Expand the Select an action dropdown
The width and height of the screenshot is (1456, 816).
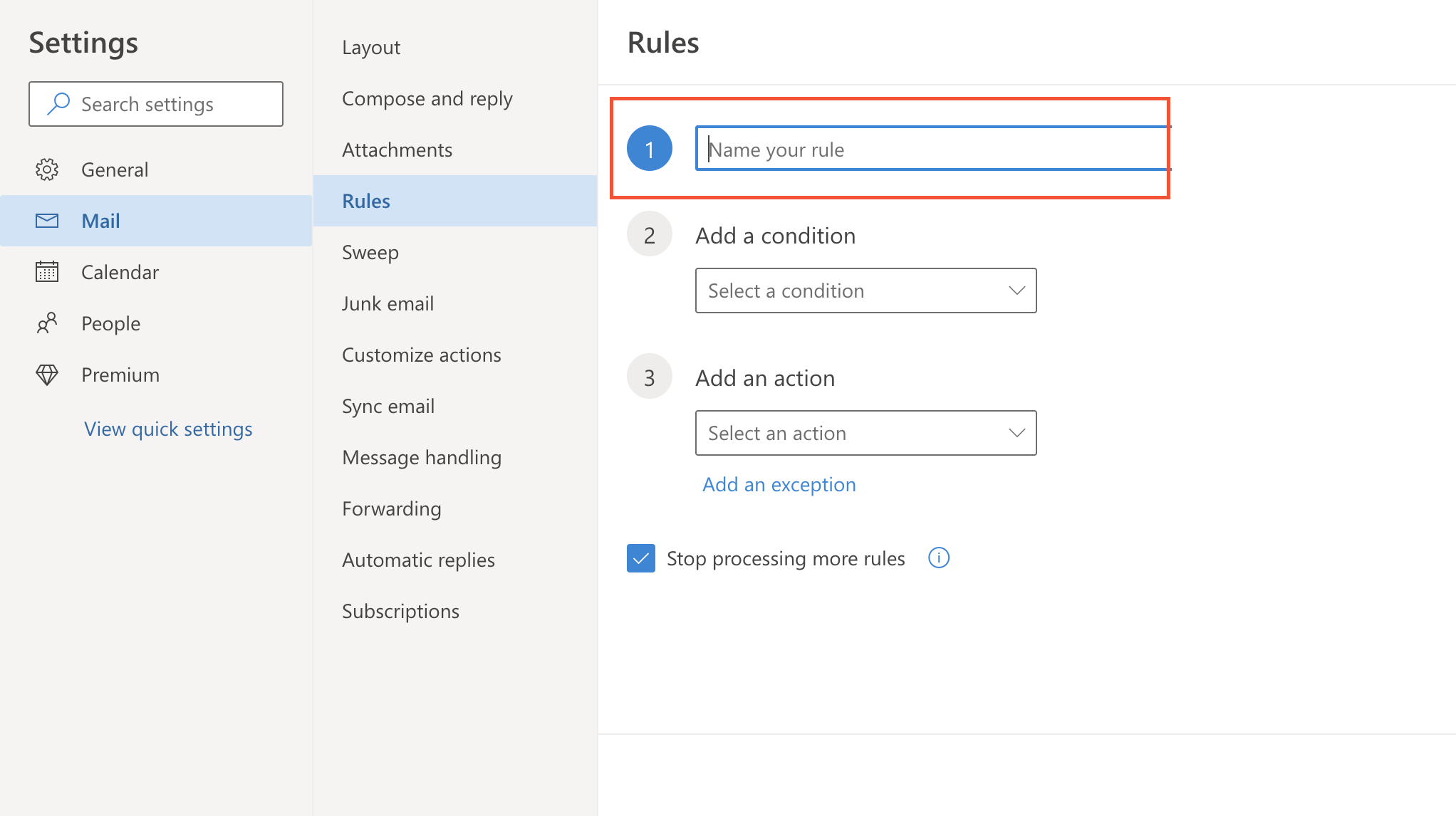coord(866,433)
